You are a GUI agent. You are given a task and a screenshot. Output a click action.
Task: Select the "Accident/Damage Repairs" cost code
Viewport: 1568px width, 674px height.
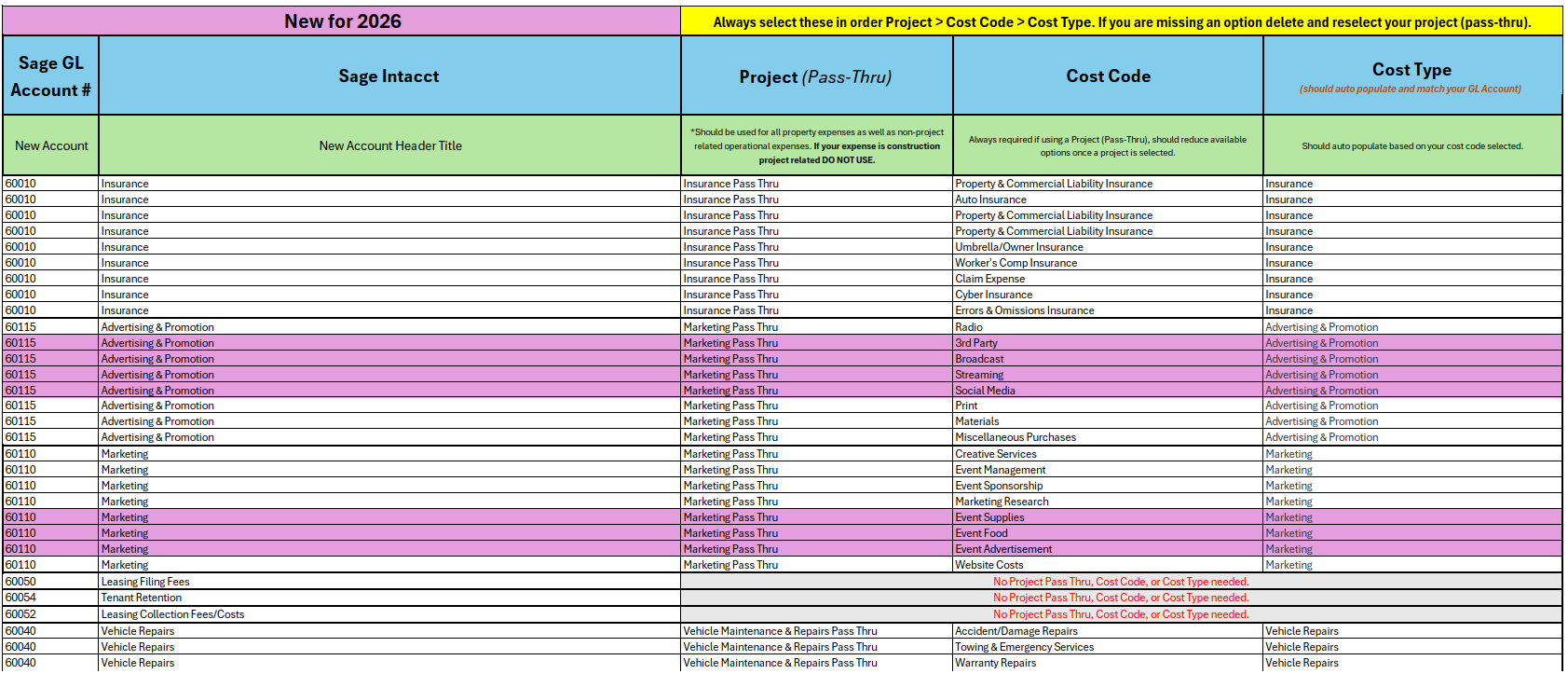click(x=1108, y=631)
